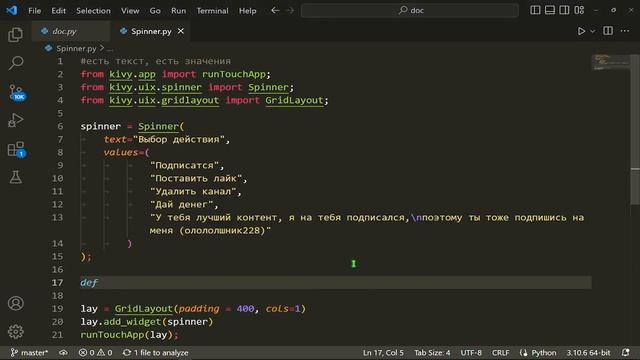This screenshot has height=360, width=640.
Task: Click the "Подписатся" string on line 9
Action: [x=184, y=165]
